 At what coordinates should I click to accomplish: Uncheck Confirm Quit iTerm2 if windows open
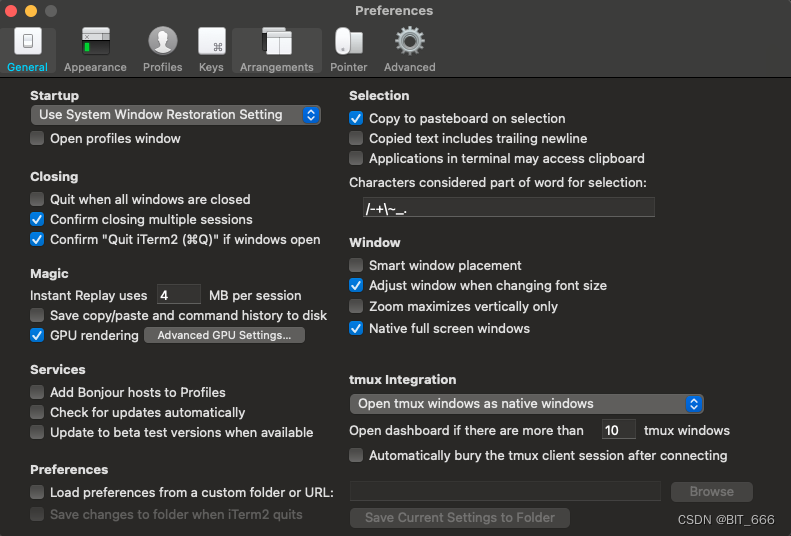[37, 240]
